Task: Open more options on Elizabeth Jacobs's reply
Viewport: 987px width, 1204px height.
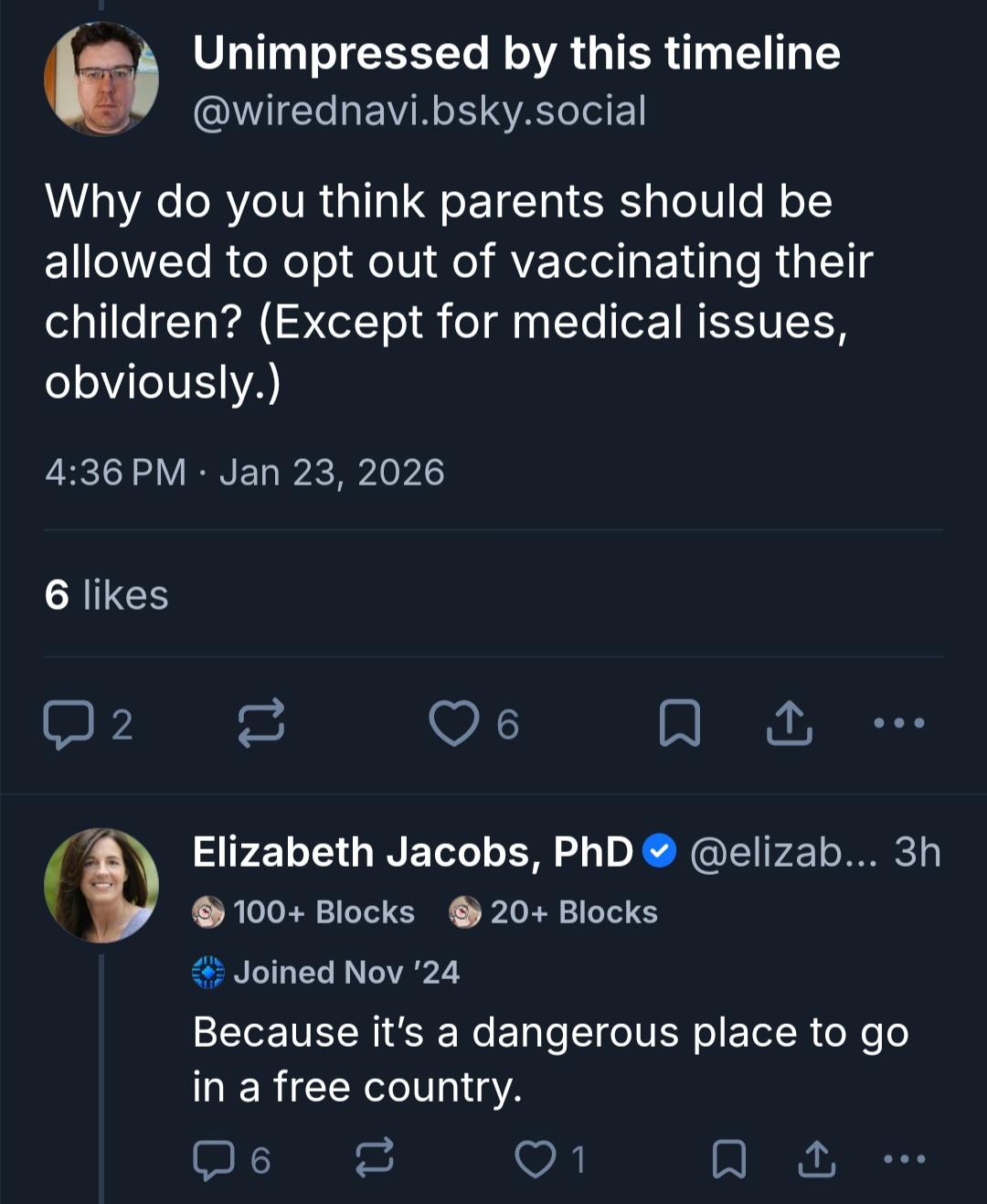Action: coord(905,1159)
